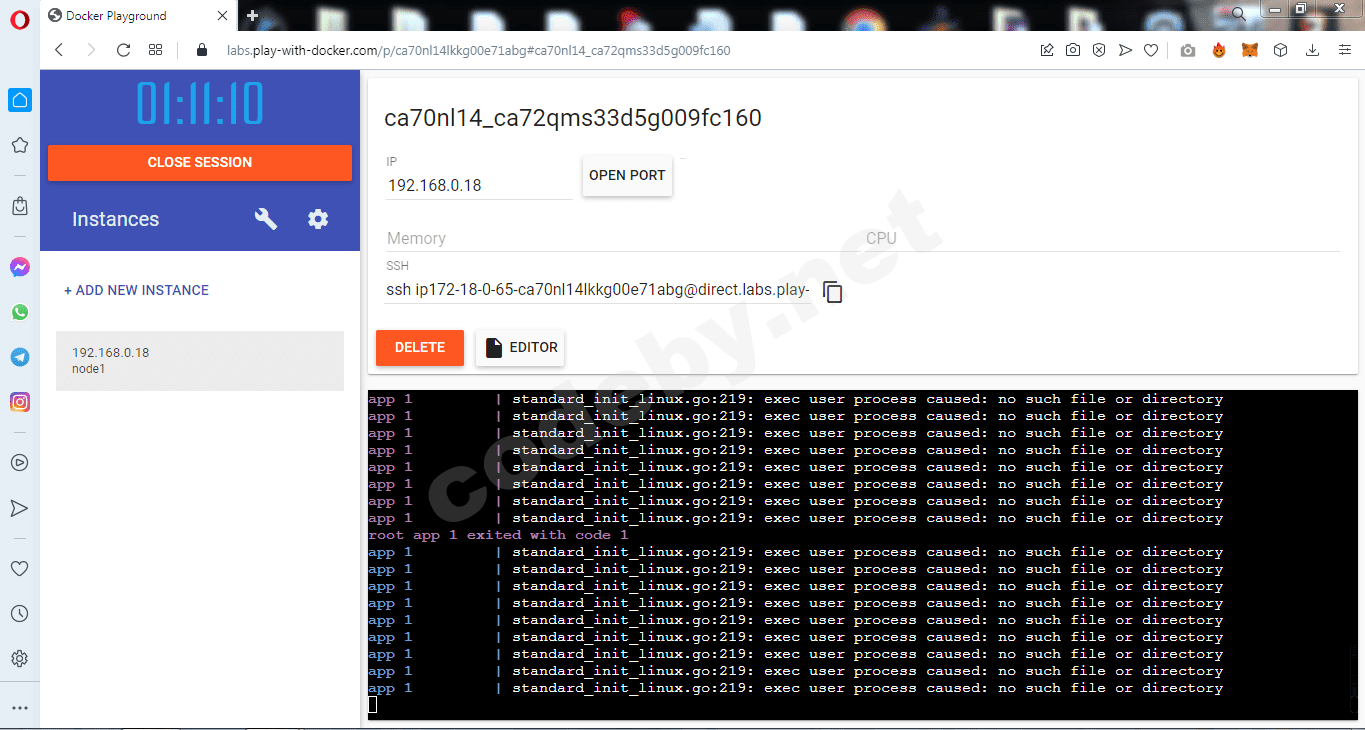This screenshot has height=730, width=1365.
Task: Open Facebook Messenger in the sidebar
Action: [20, 267]
